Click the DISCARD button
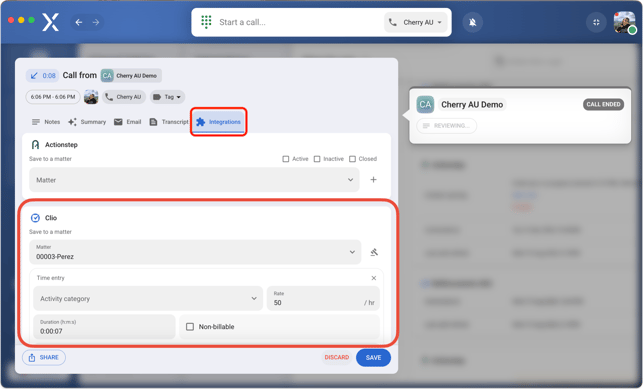This screenshot has width=644, height=389. pyautogui.click(x=337, y=358)
